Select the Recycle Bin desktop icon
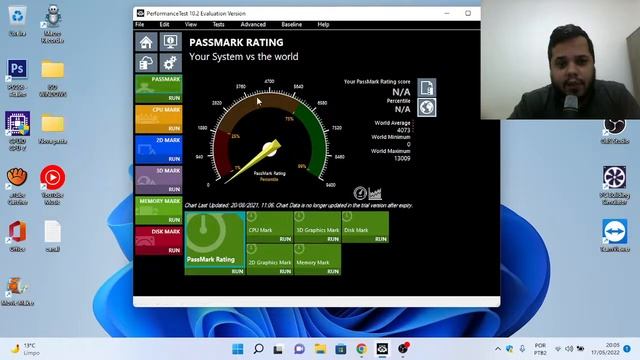Image resolution: width=640 pixels, height=360 pixels. point(18,21)
